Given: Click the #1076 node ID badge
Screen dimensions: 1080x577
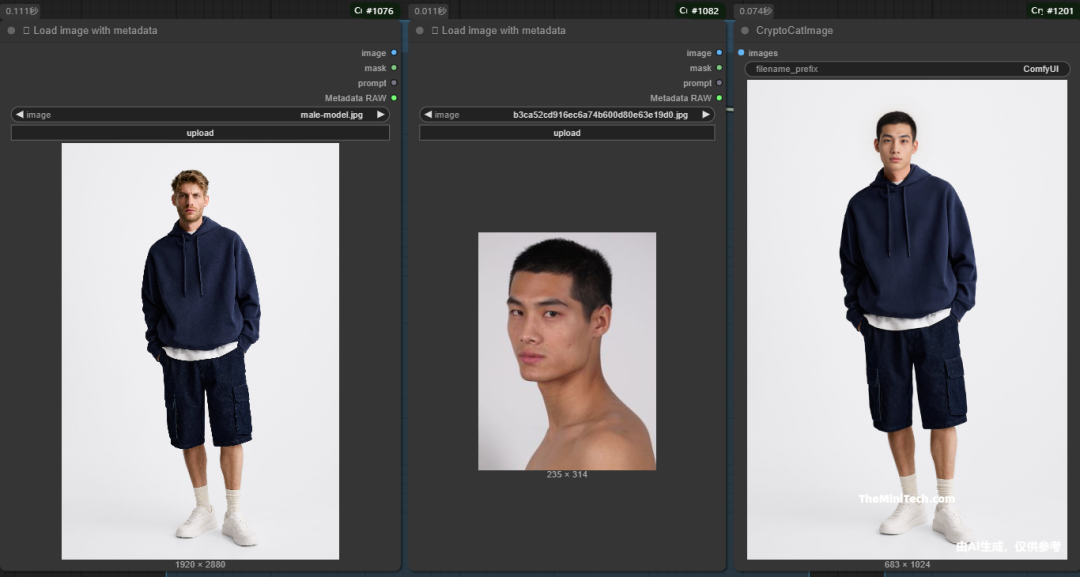Looking at the screenshot, I should point(375,11).
